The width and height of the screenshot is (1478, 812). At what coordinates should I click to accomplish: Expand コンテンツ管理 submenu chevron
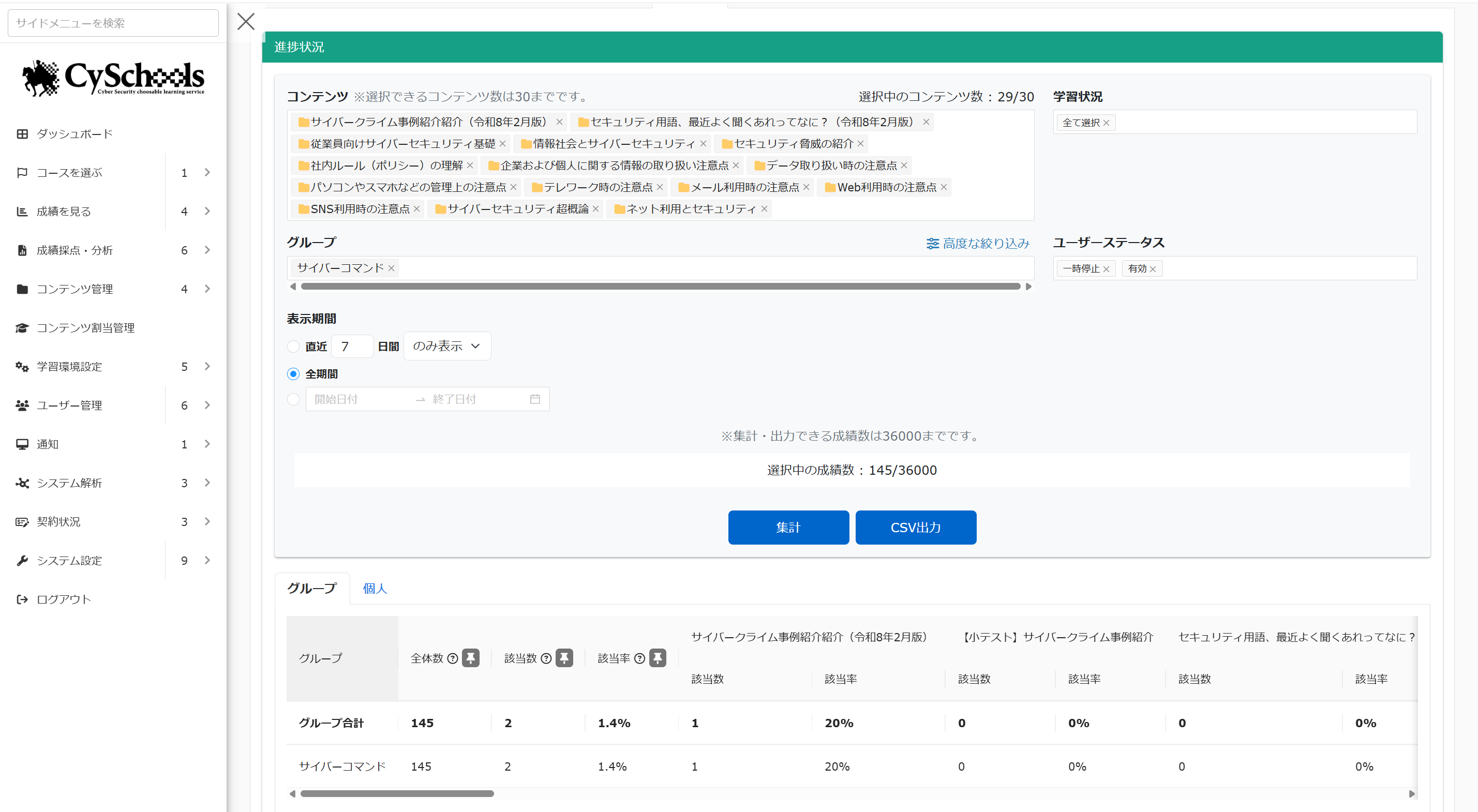[207, 289]
